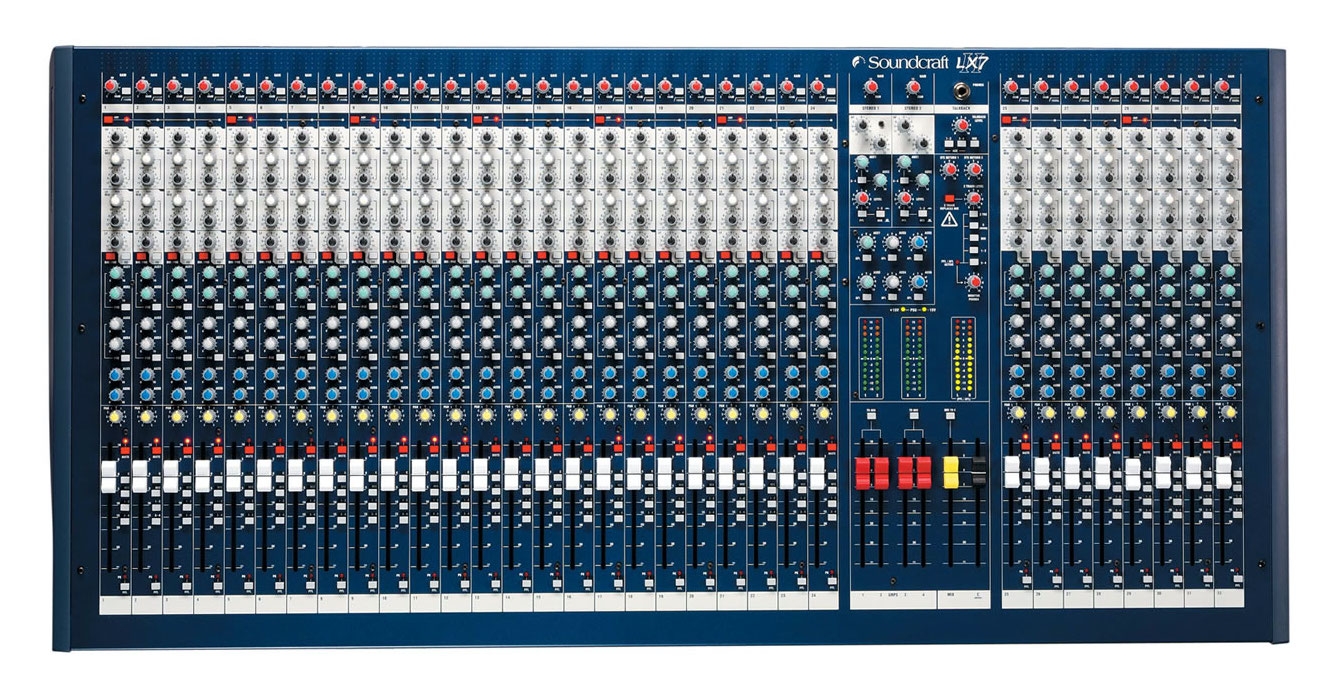Click the red gain knob on channel 32
Screen dimensions: 1327x679
click(x=1224, y=87)
